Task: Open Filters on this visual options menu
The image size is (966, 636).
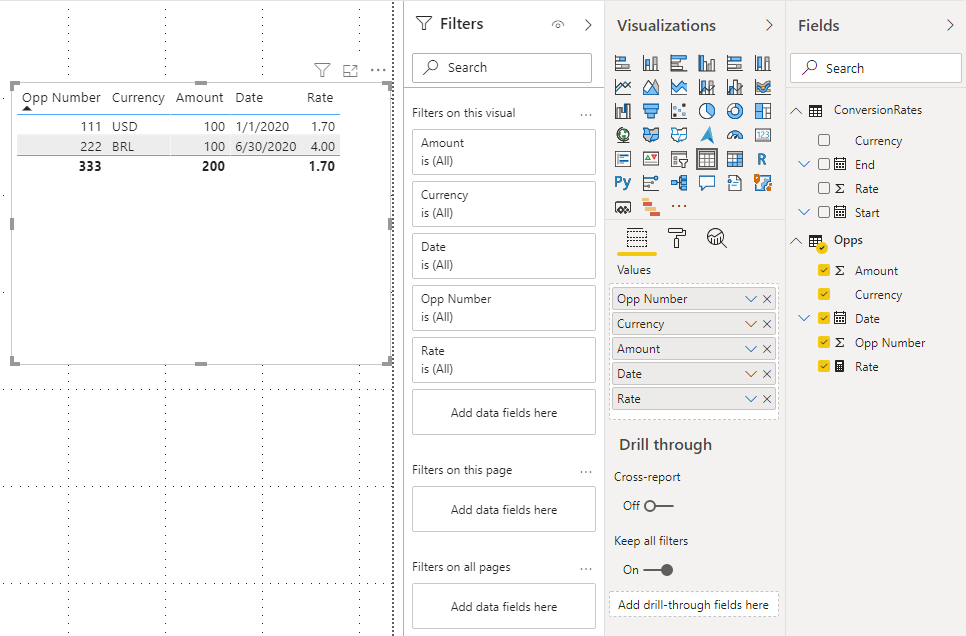Action: pos(586,115)
